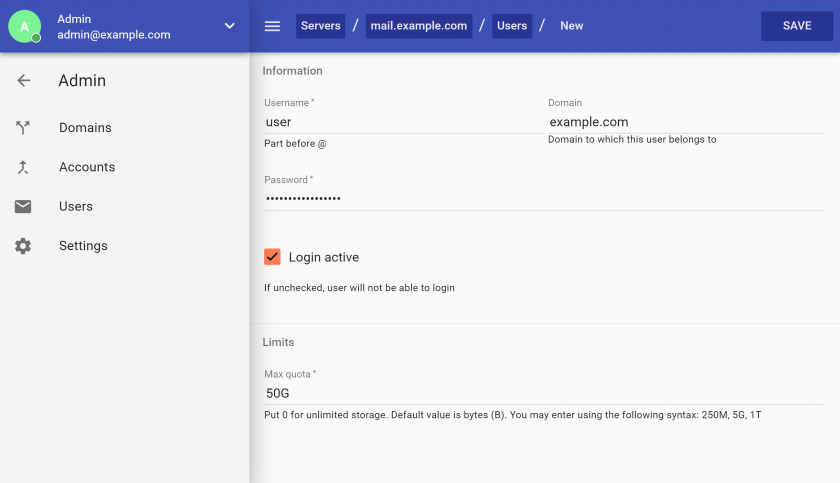Click the Domains icon in sidebar

pyautogui.click(x=23, y=127)
